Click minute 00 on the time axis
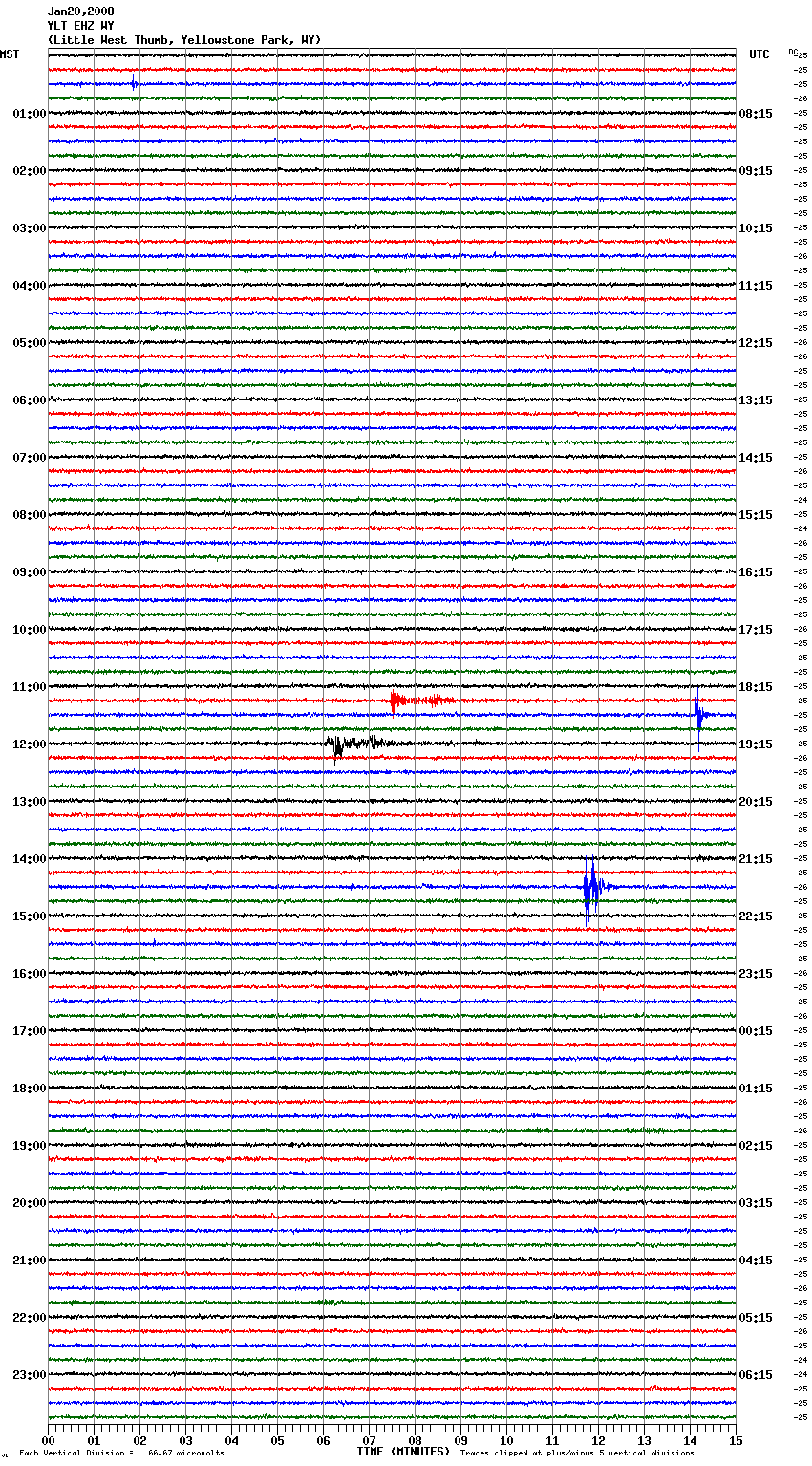 point(48,1440)
